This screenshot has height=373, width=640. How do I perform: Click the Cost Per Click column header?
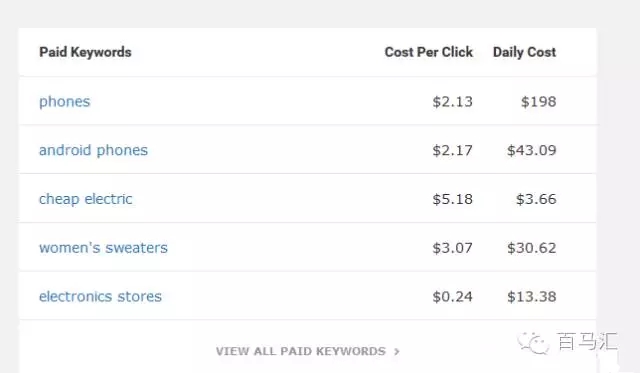coord(429,52)
